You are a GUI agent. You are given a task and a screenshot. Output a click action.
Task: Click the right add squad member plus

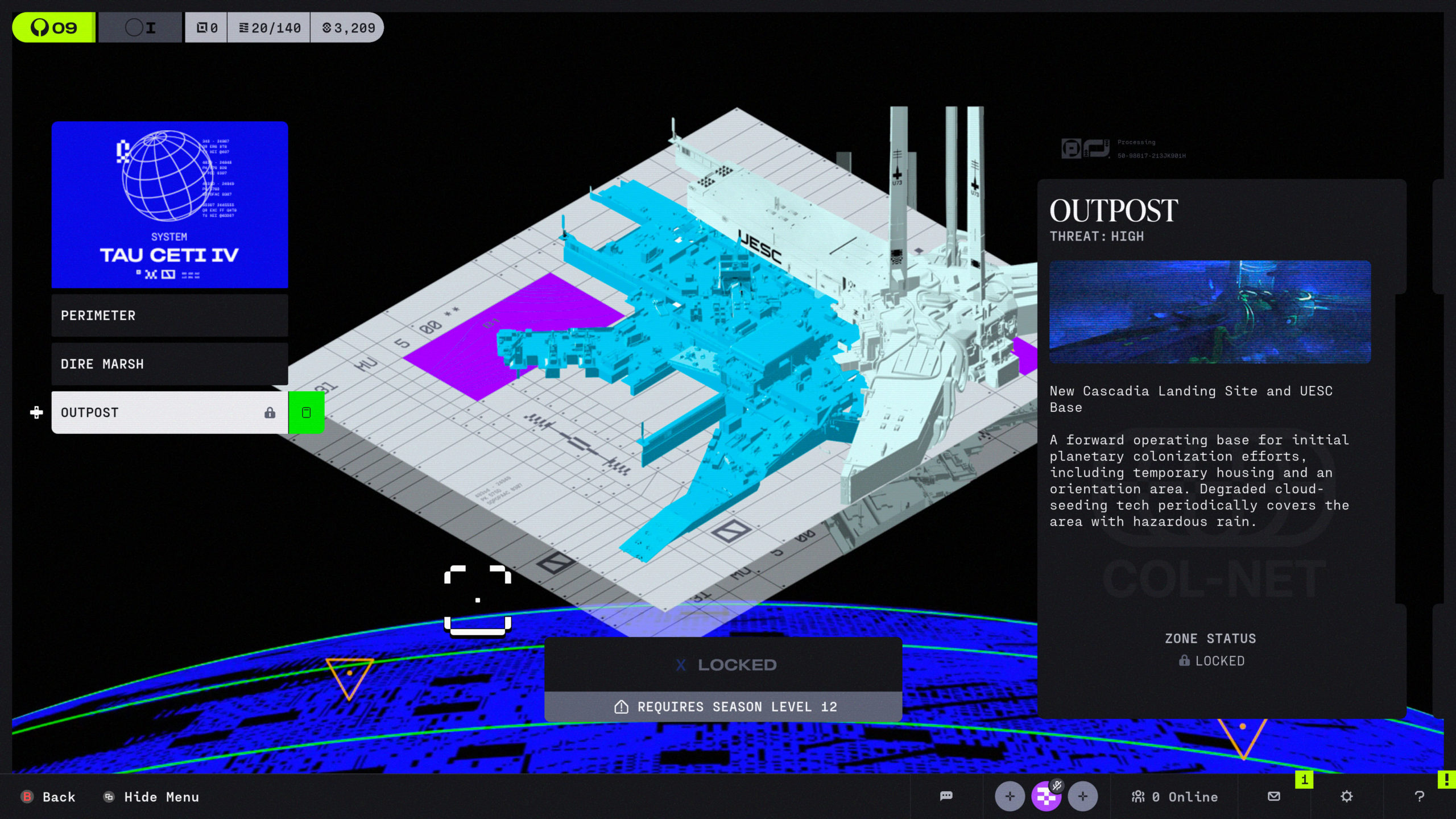pyautogui.click(x=1082, y=796)
